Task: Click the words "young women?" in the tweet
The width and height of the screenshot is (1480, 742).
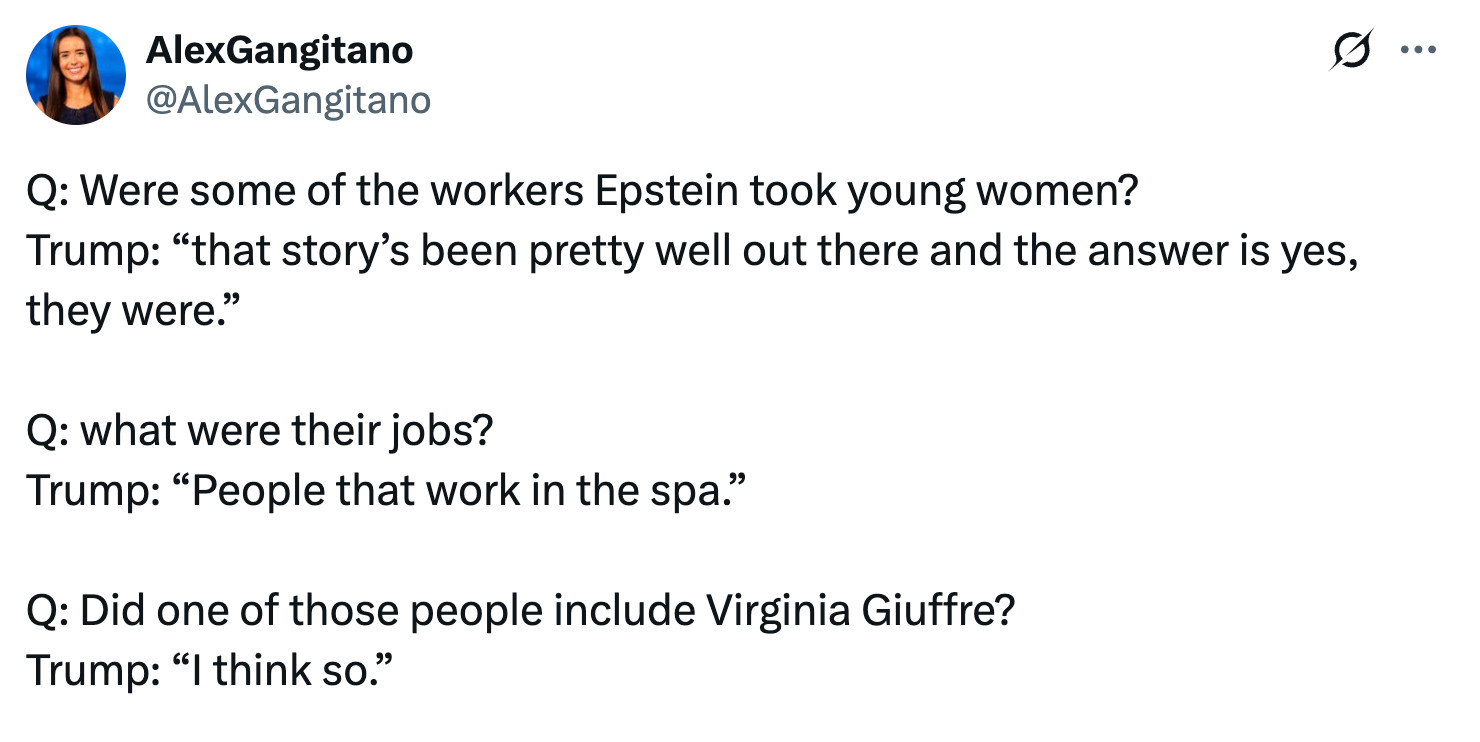Action: (993, 192)
